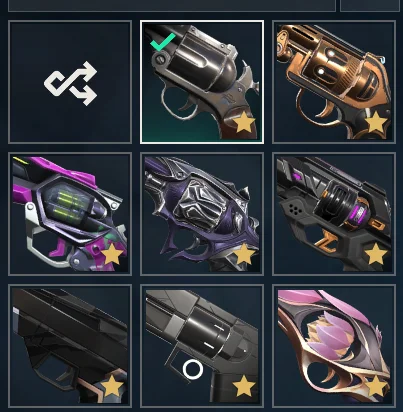Viewport: 403px width, 412px height.
Task: Toggle favorite star on magenta revolver
Action: click(112, 254)
